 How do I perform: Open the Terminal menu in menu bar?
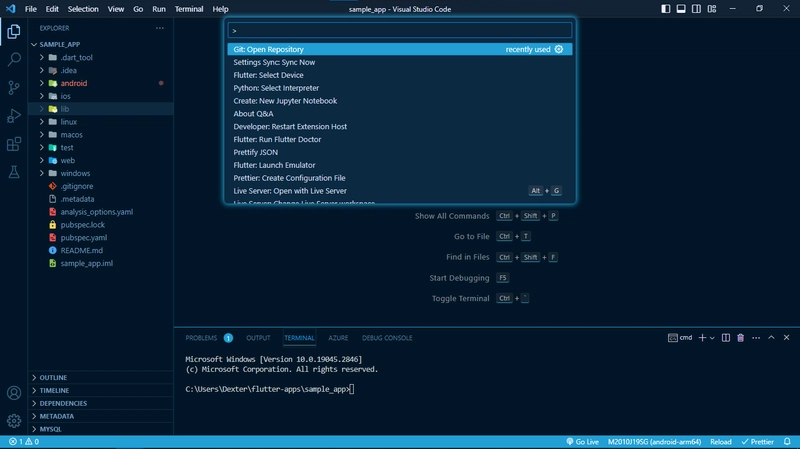coord(188,8)
